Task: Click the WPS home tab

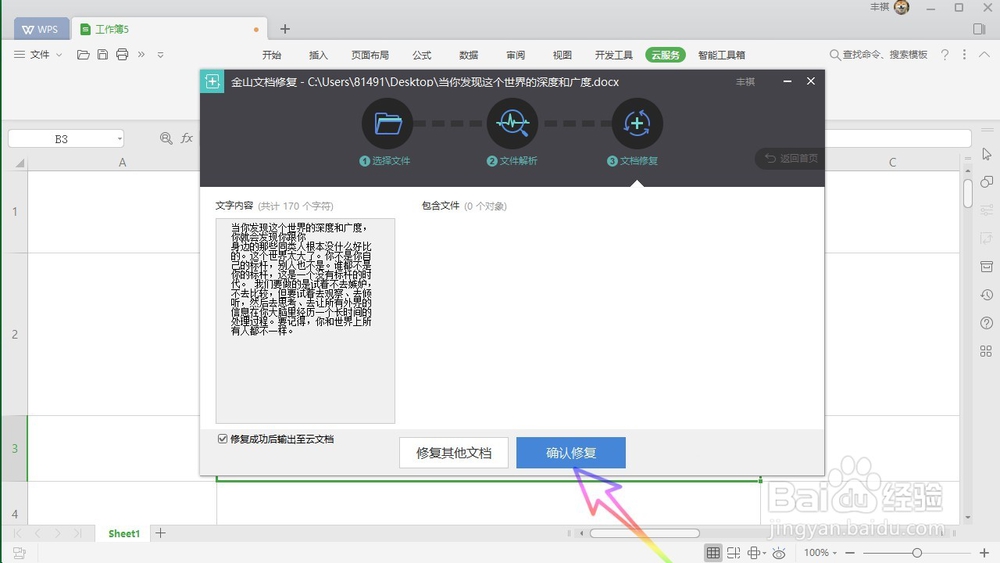Action: point(40,29)
